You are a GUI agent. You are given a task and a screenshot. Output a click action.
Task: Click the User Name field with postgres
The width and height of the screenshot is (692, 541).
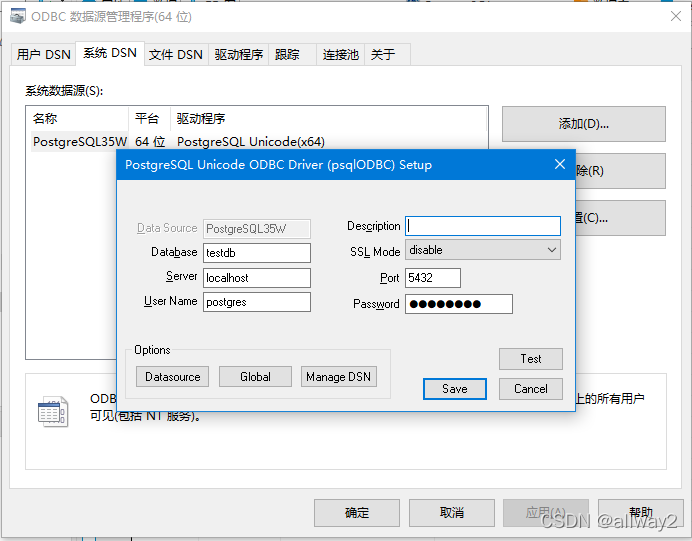point(257,302)
